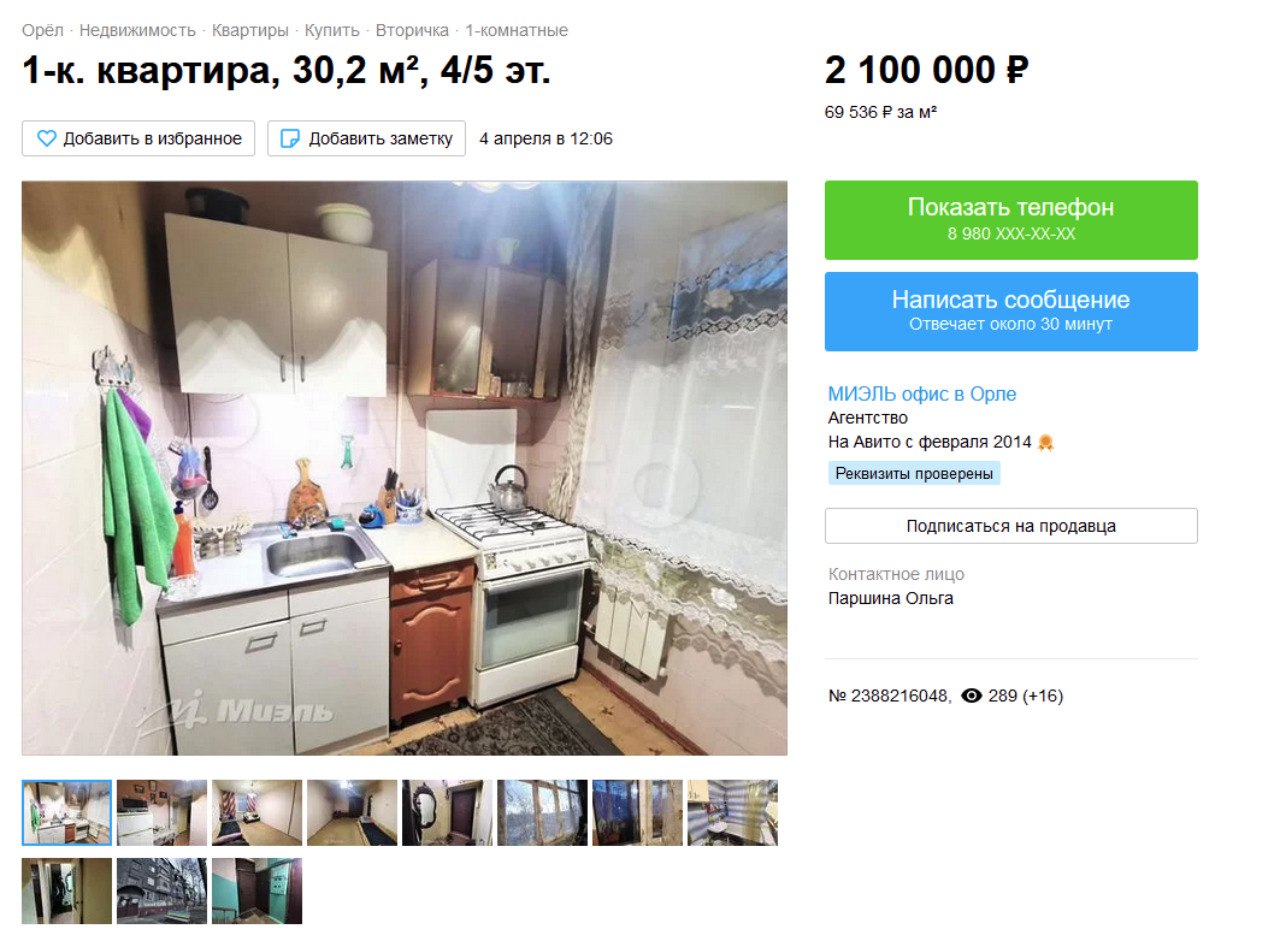Click the Реквизиты проверены badge
This screenshot has height=947, width=1280.
pyautogui.click(x=914, y=474)
